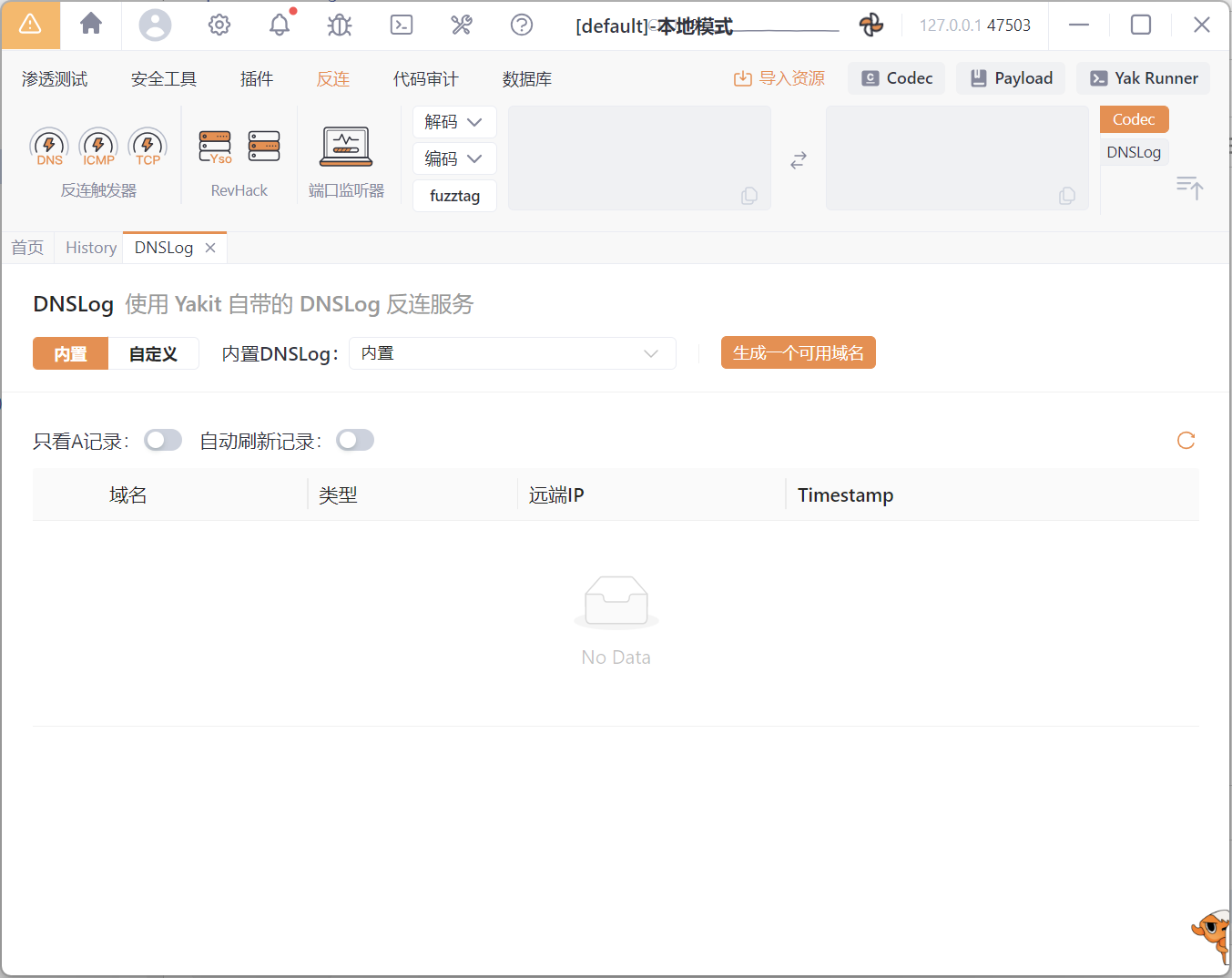
Task: Launch Yak Runner
Action: click(x=1144, y=78)
